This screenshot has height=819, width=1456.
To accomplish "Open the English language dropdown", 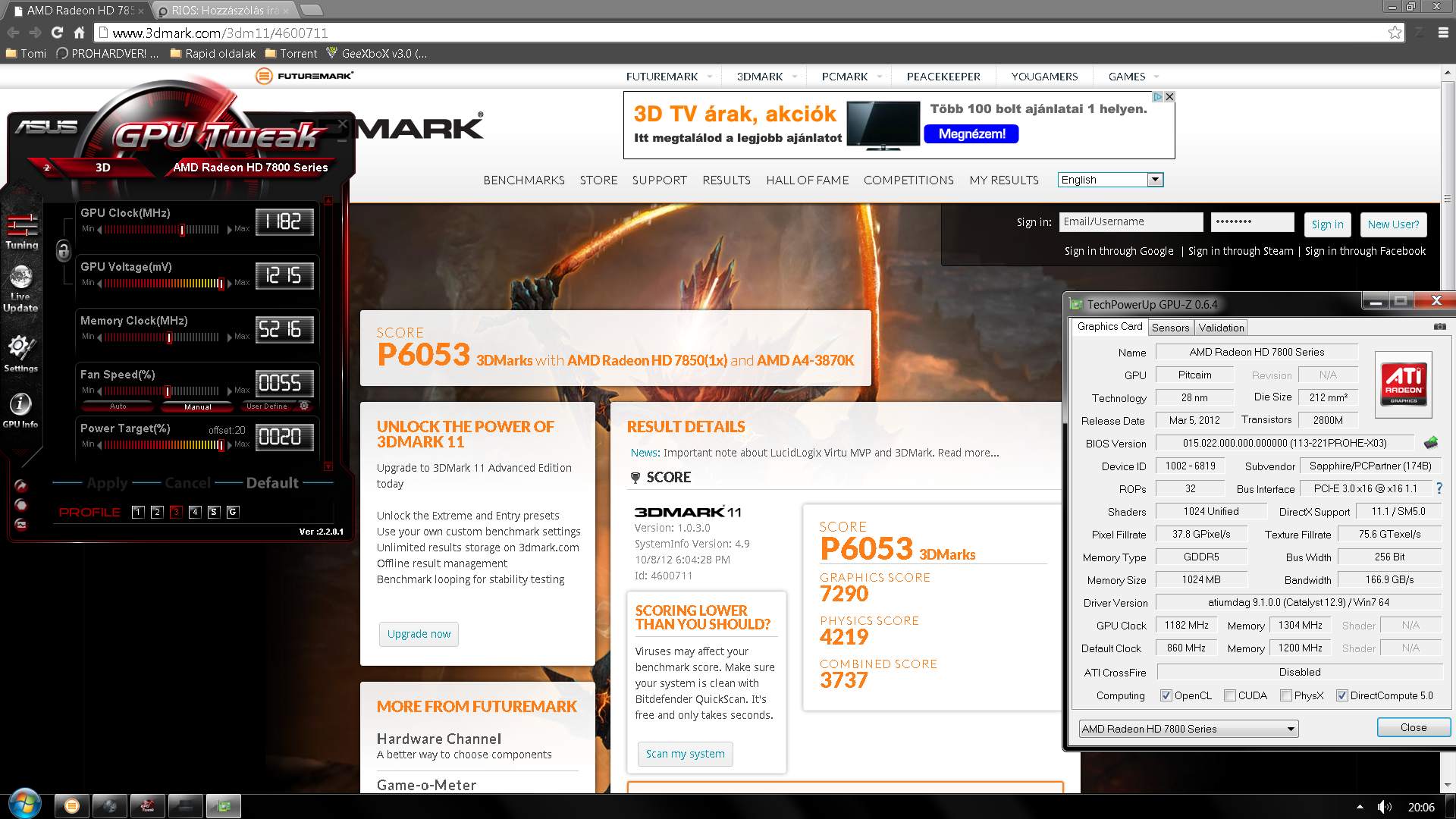I will (x=1110, y=180).
